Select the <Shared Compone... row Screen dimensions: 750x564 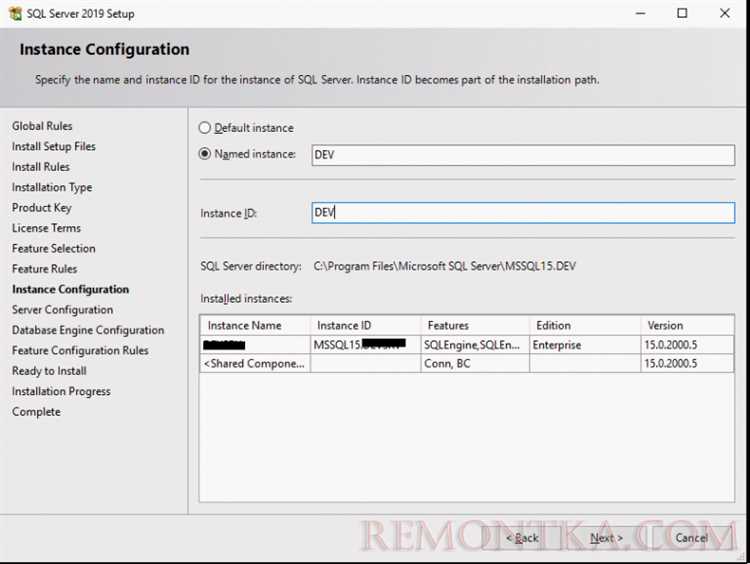click(467, 364)
